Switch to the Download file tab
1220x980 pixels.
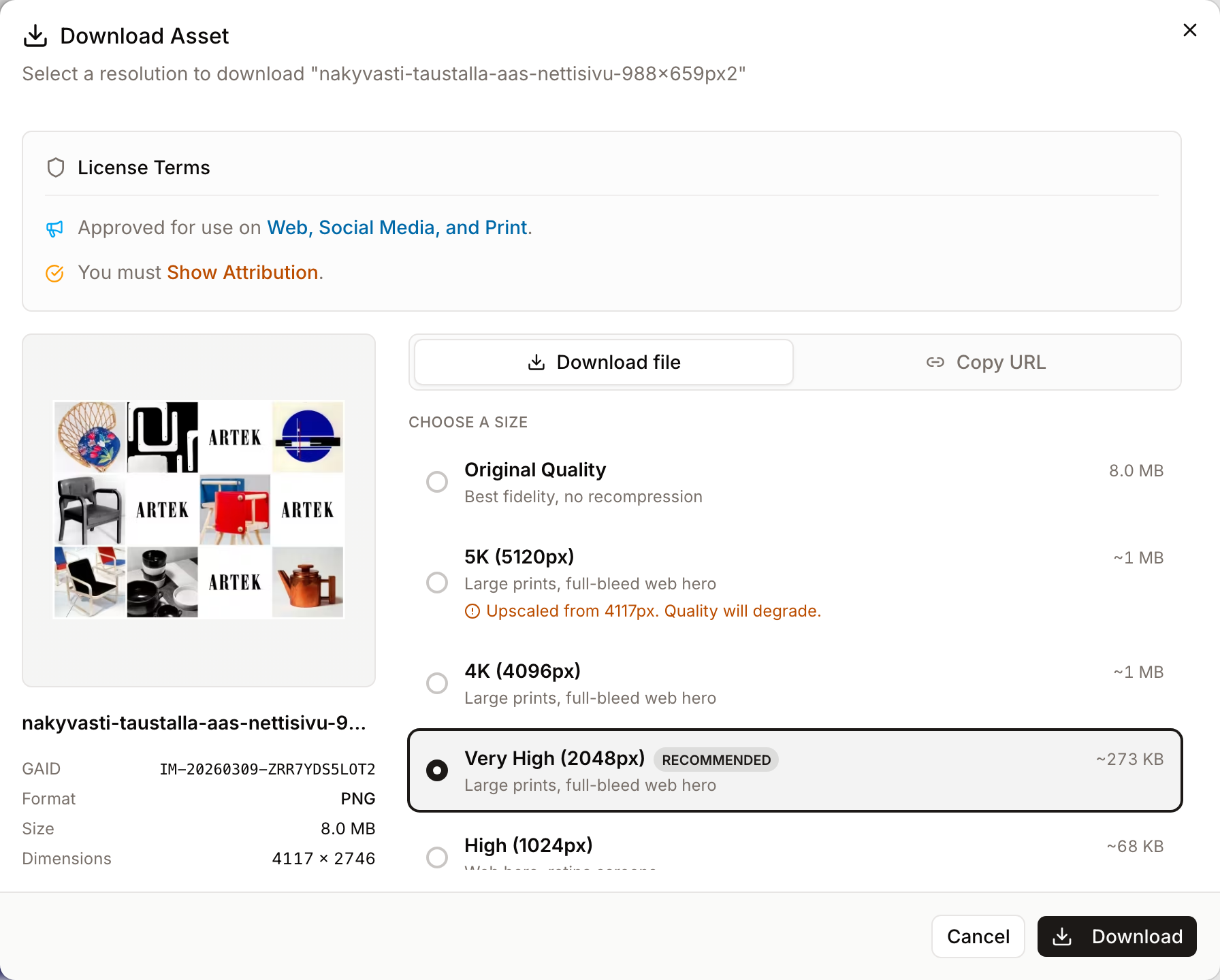tap(604, 362)
